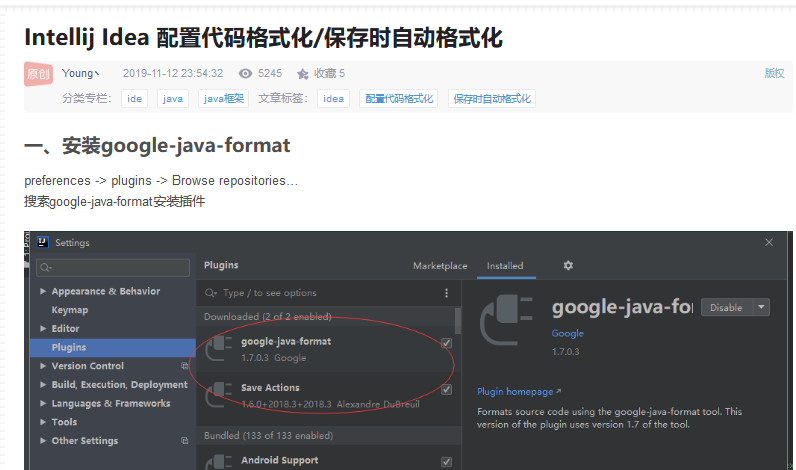Image resolution: width=796 pixels, height=470 pixels.
Task: Click the 保存时自动格式化 tag
Action: [492, 98]
